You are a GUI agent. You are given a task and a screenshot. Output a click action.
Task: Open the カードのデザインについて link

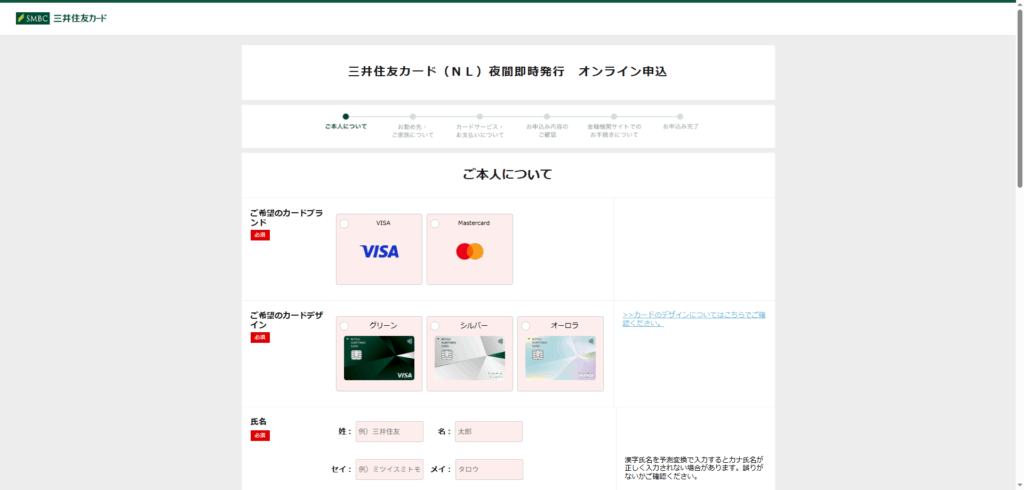click(694, 319)
